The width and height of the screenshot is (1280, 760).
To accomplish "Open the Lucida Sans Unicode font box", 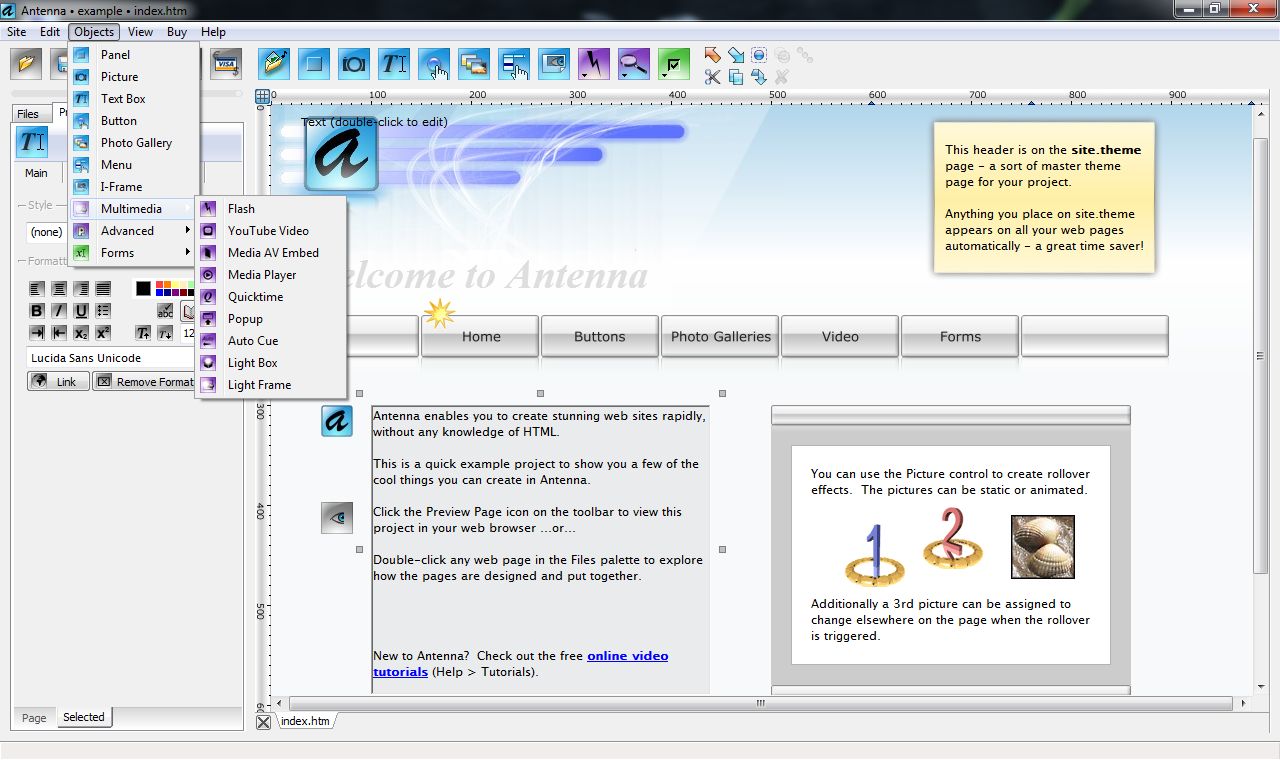I will click(x=112, y=358).
